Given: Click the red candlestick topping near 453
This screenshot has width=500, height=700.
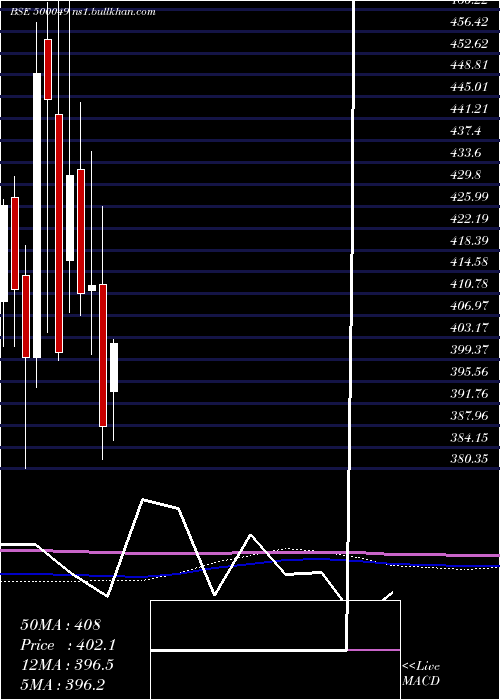Looking at the screenshot, I should pyautogui.click(x=48, y=69).
